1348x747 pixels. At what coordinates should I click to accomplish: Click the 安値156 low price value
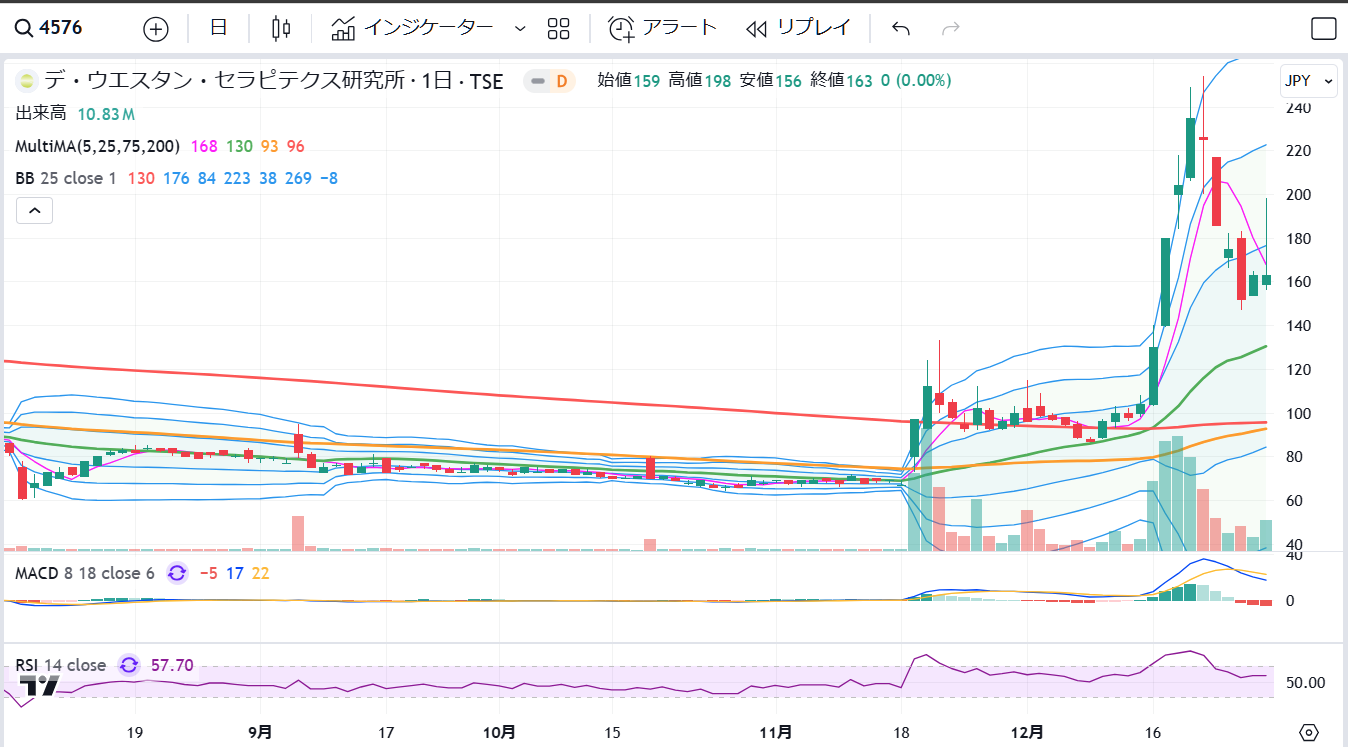tap(771, 81)
